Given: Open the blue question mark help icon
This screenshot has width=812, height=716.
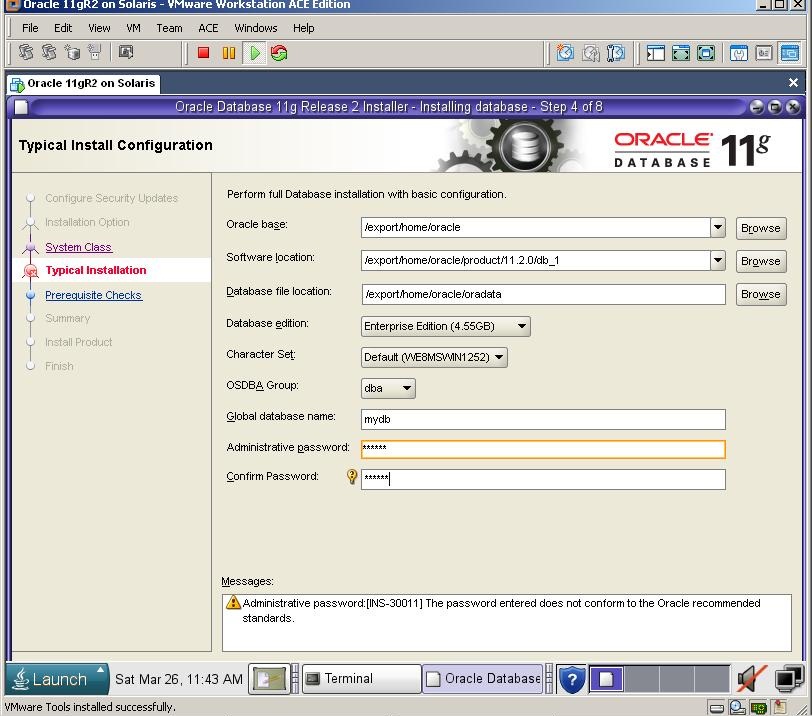Looking at the screenshot, I should [571, 679].
